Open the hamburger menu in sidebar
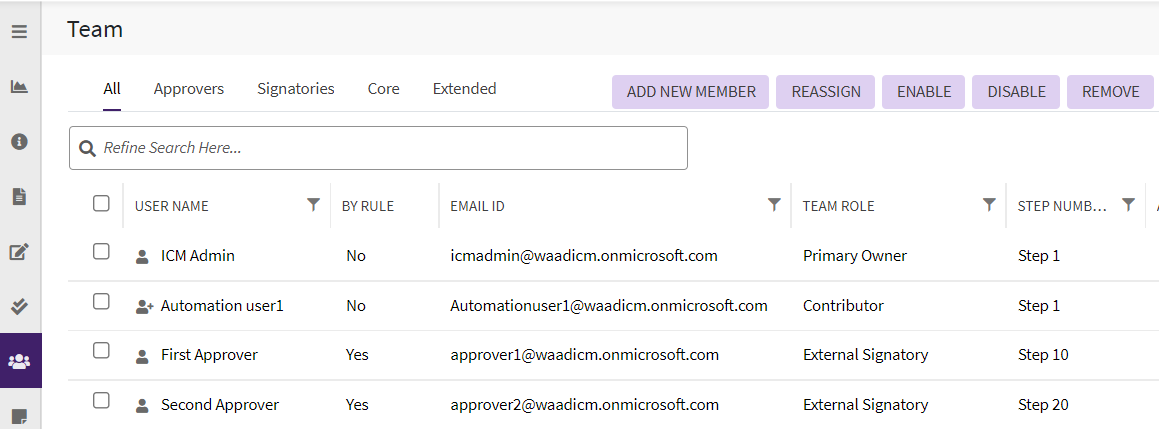This screenshot has height=429, width=1159. [x=19, y=31]
